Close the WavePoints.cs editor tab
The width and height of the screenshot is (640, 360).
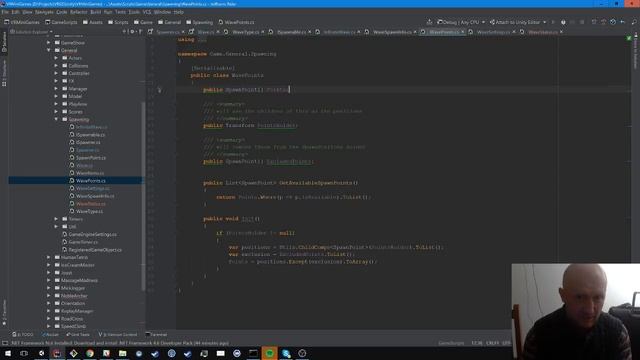click(463, 32)
